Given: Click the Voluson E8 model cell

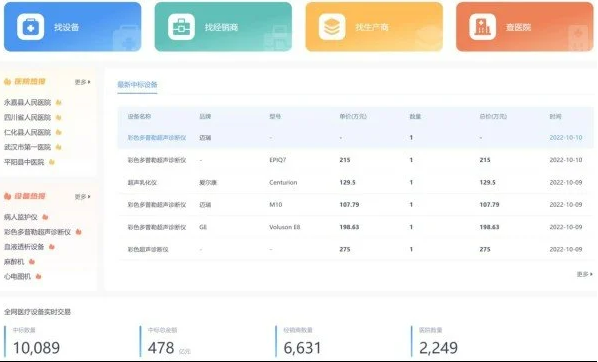Looking at the screenshot, I should [x=285, y=227].
